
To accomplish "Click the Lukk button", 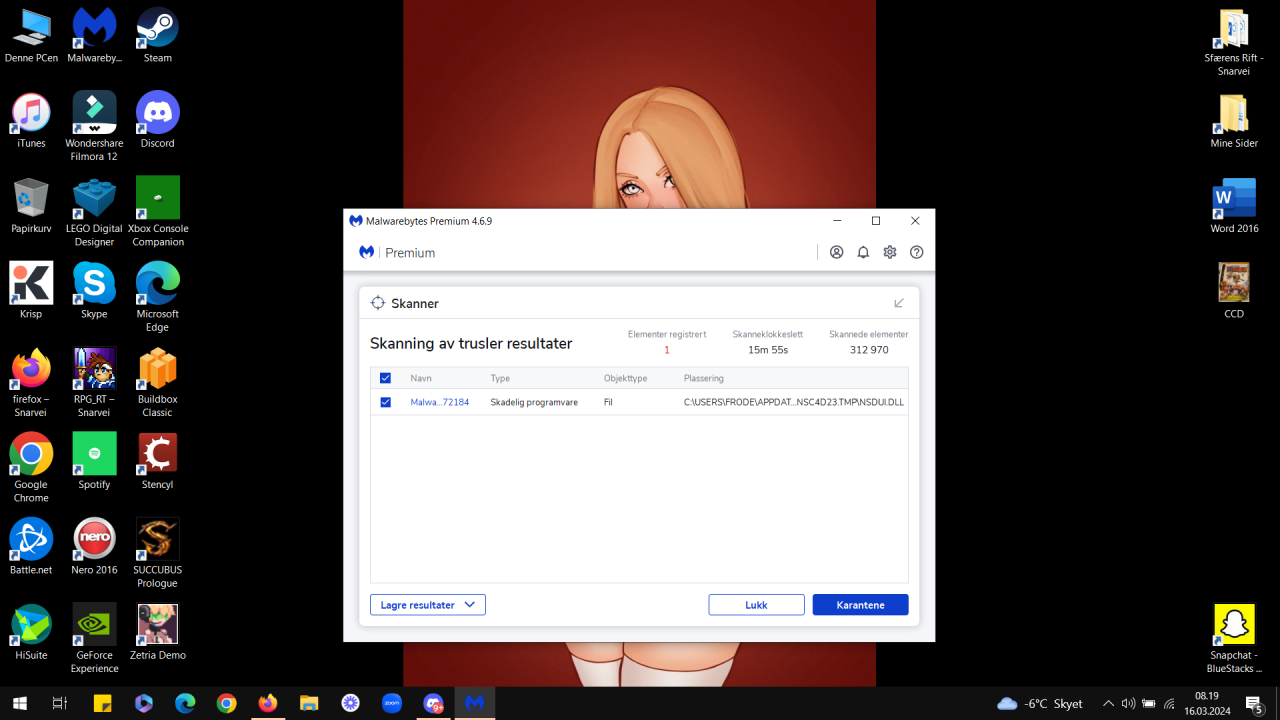I will pos(756,605).
